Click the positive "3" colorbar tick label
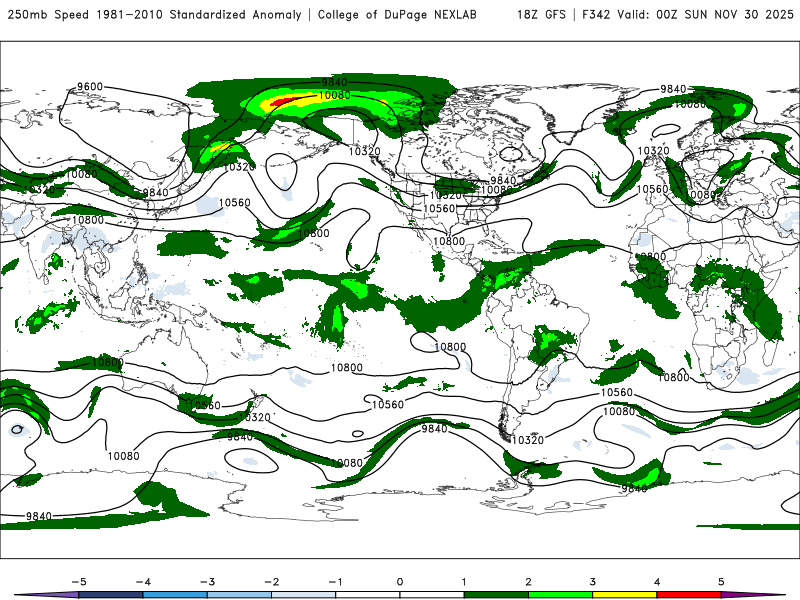 pos(592,582)
